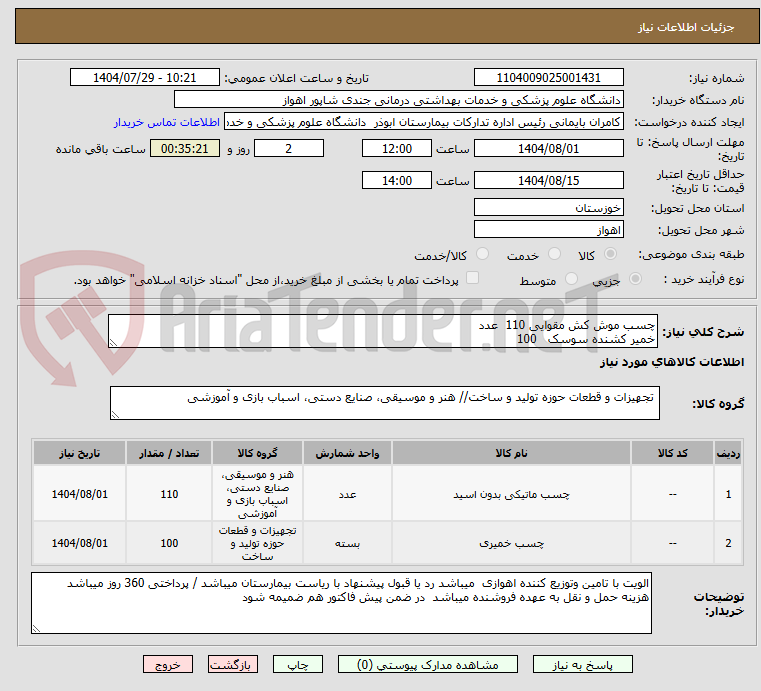Click the buyer organization name field
Image resolution: width=761 pixels, height=691 pixels.
[398, 100]
